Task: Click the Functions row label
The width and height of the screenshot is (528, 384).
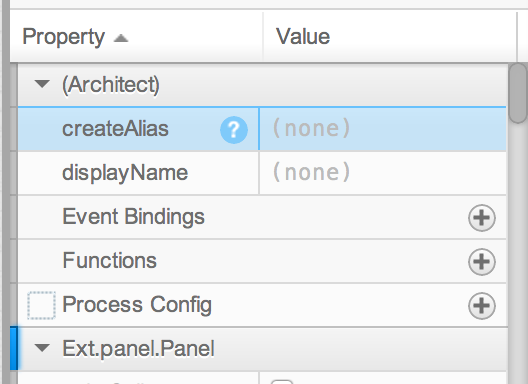Action: click(x=110, y=261)
